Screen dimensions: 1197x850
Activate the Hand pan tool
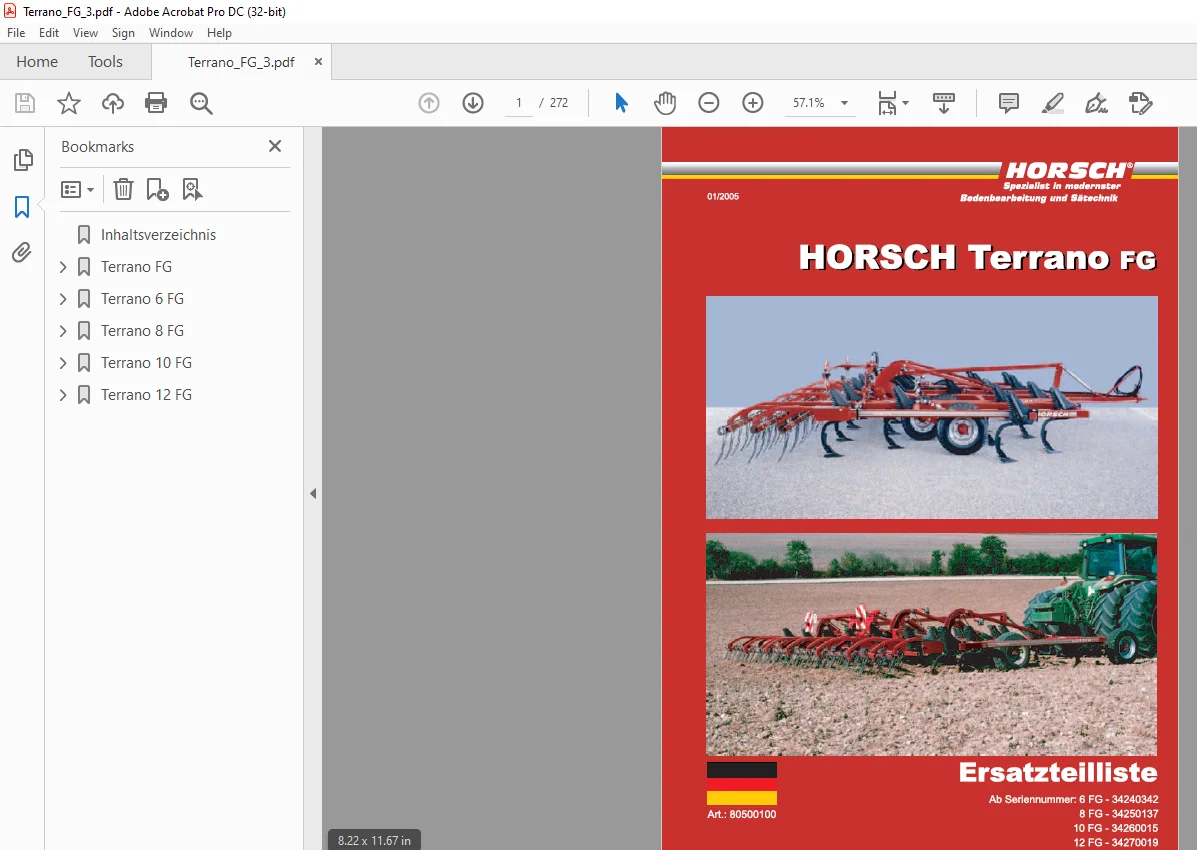point(665,103)
